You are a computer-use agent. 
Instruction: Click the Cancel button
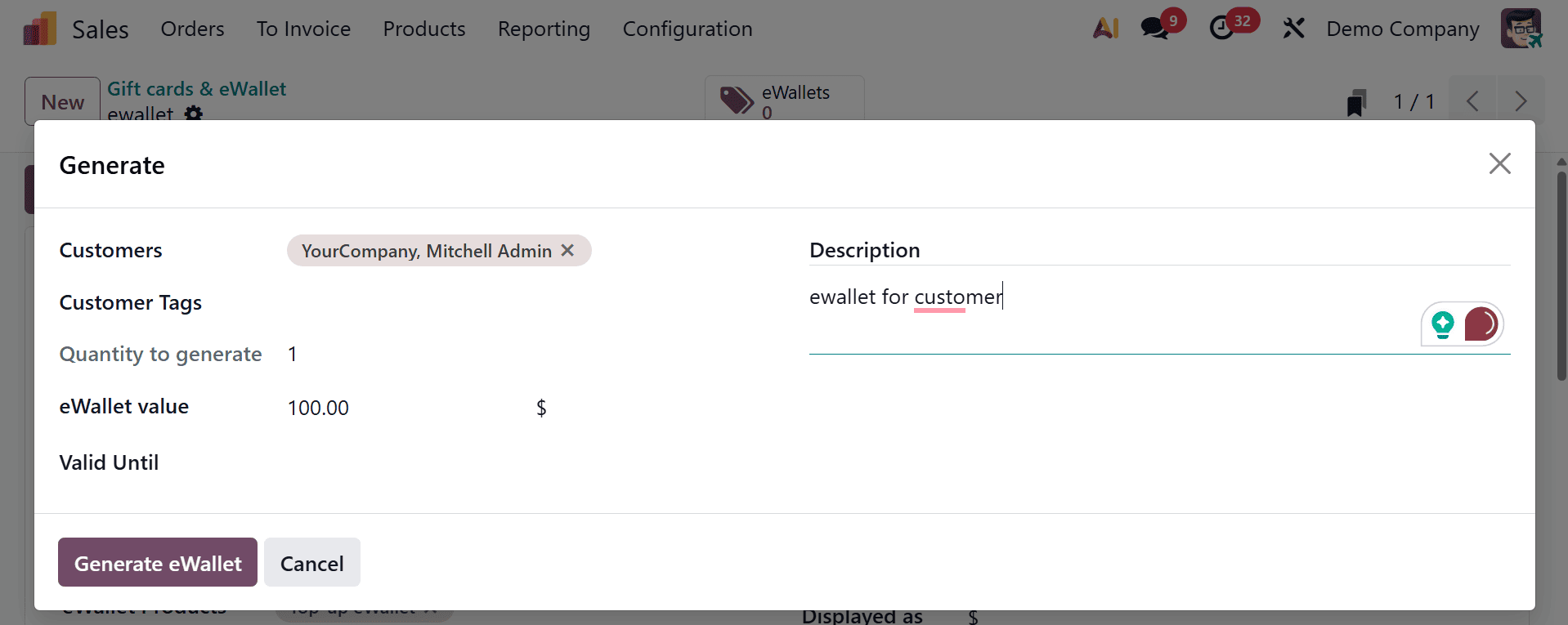click(x=311, y=563)
